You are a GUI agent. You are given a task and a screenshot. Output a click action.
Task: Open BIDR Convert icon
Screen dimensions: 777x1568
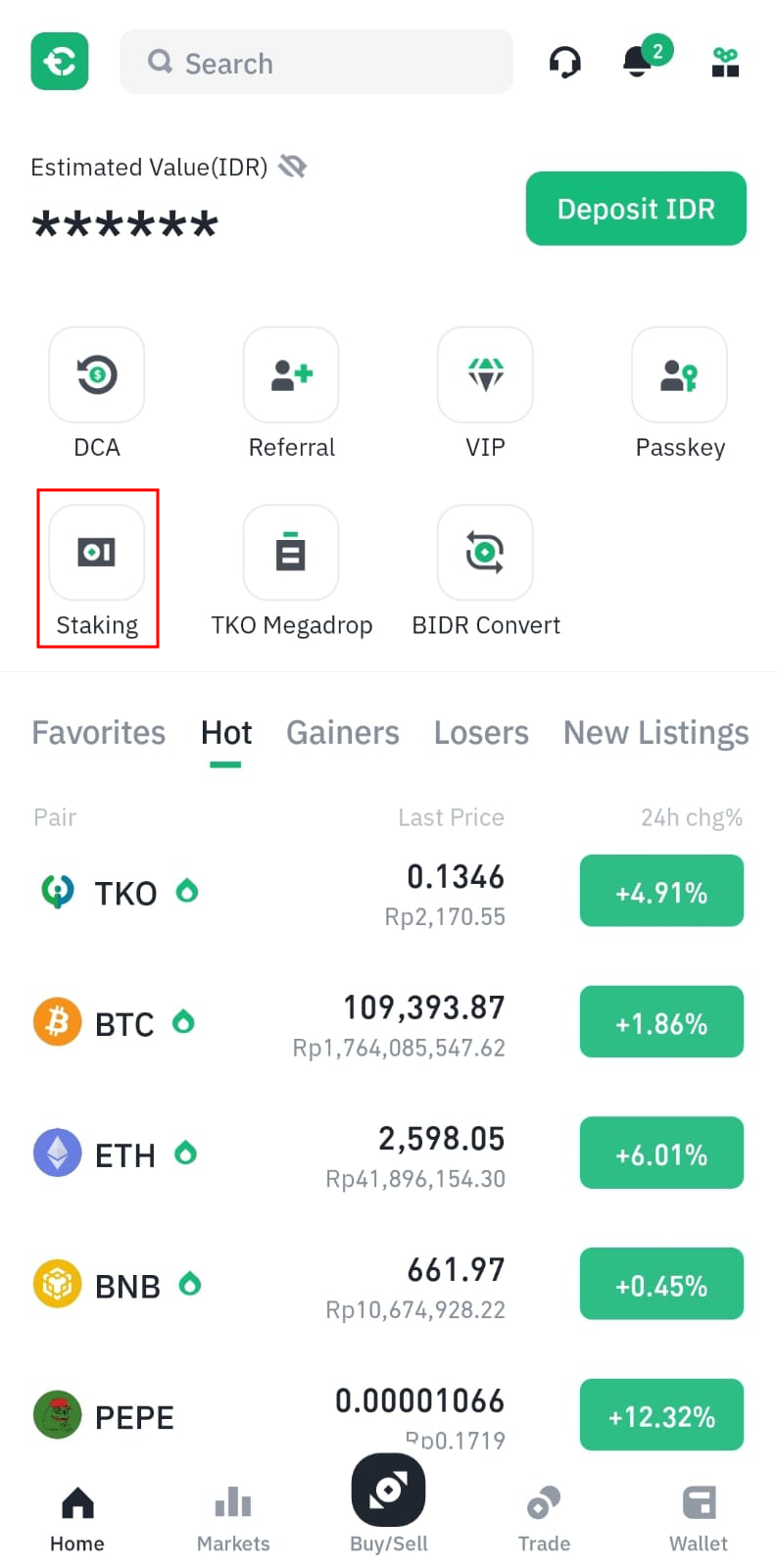click(485, 552)
